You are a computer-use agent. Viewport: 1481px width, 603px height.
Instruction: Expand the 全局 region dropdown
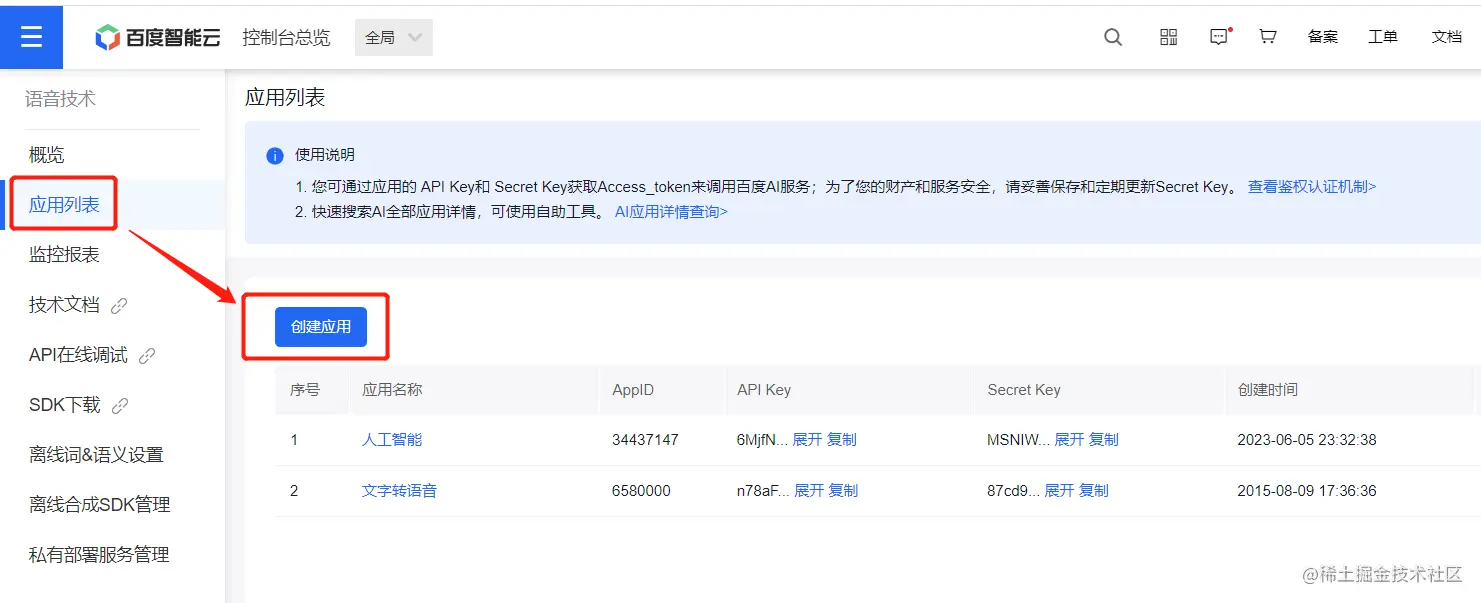[394, 37]
